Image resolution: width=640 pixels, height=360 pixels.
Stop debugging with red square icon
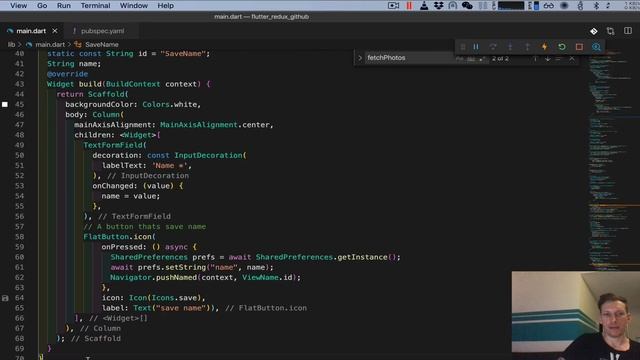[579, 47]
